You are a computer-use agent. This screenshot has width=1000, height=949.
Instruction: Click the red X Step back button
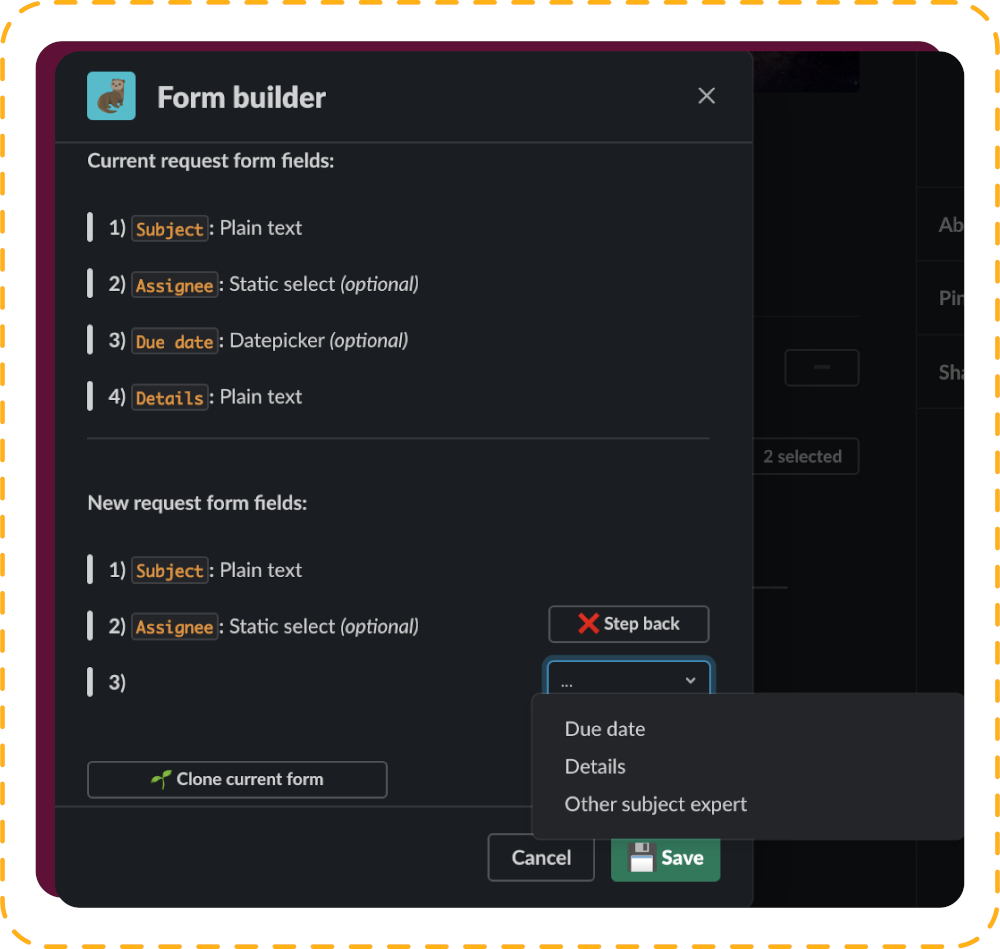(x=628, y=624)
